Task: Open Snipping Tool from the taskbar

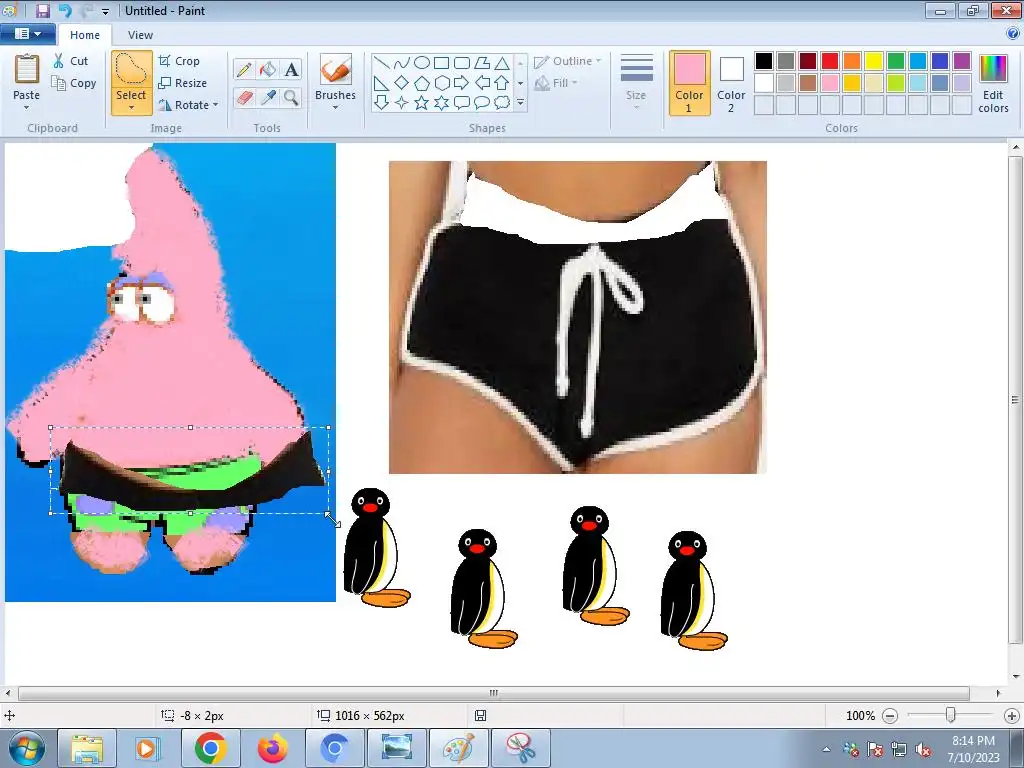Action: pyautogui.click(x=520, y=748)
